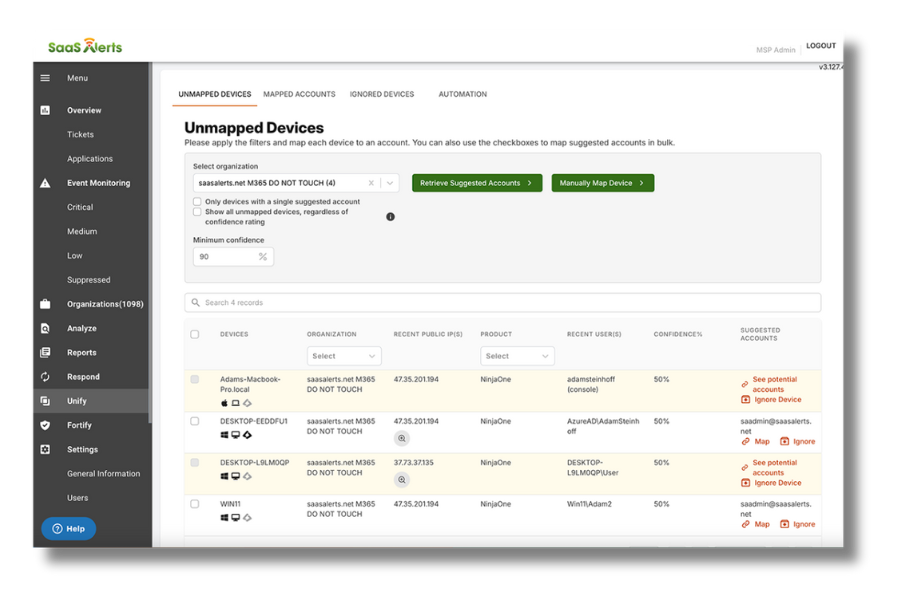
Task: Open Organizations briefcase icon
Action: 45,304
